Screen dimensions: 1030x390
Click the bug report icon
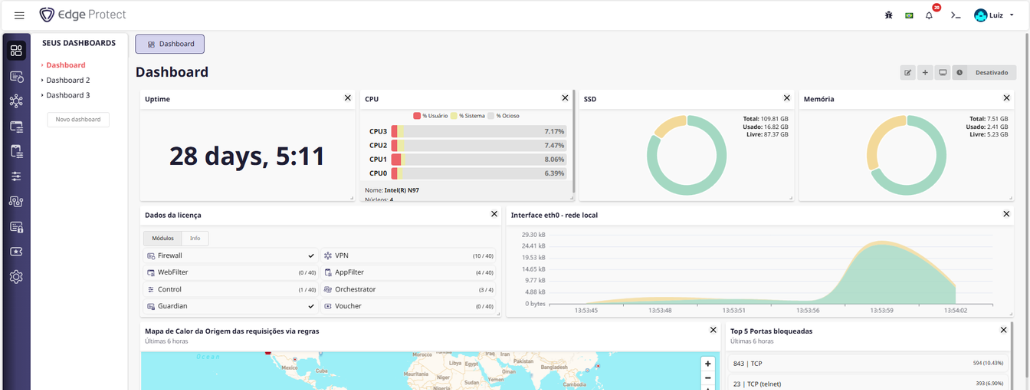[x=889, y=15]
